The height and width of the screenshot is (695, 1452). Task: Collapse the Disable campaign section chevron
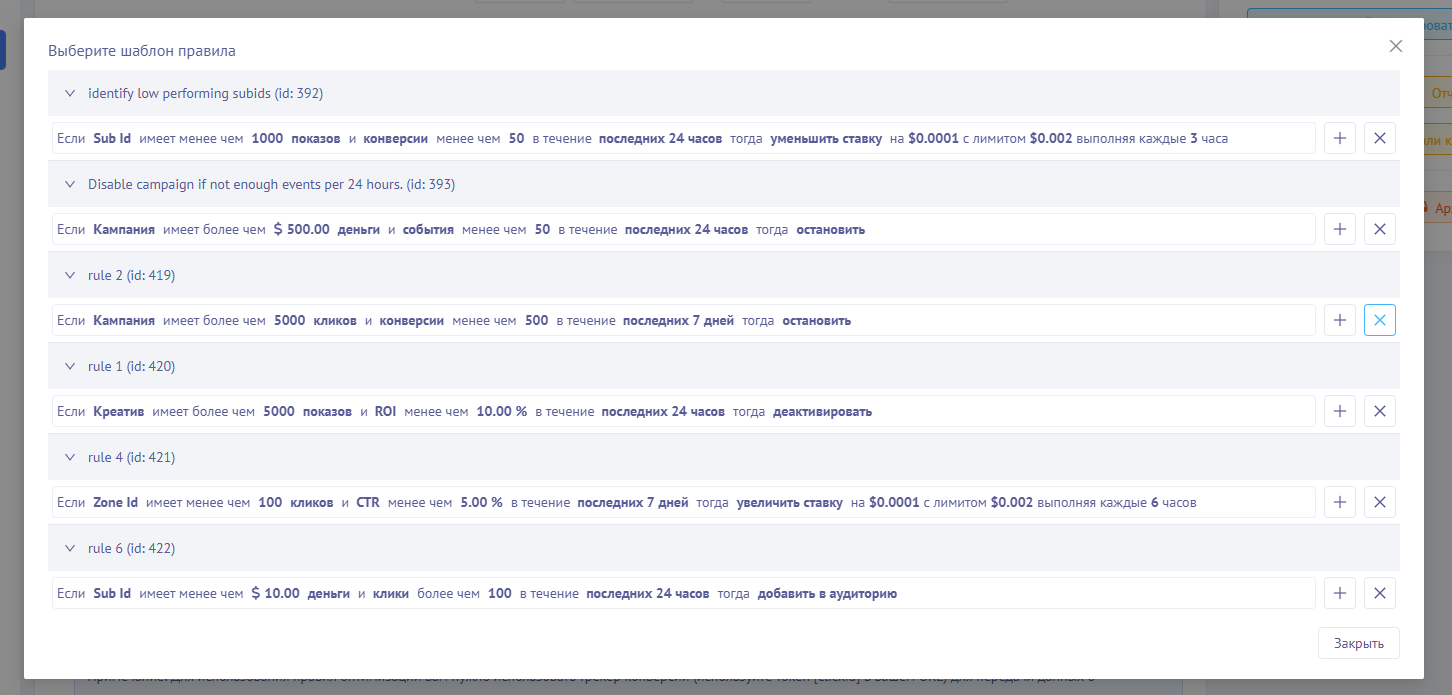click(x=70, y=184)
